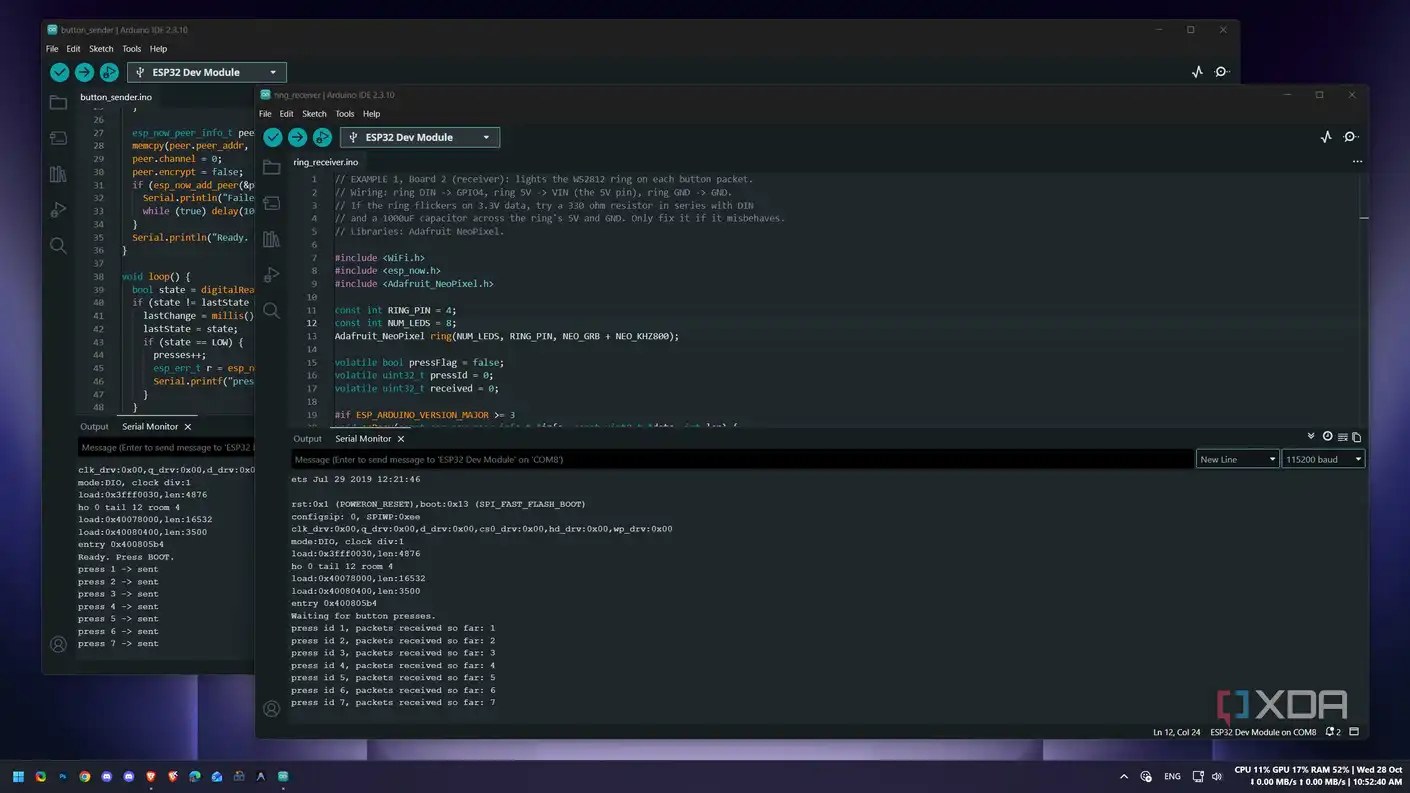Click 'Ln 12, Col 24' in status bar

coord(1177,732)
